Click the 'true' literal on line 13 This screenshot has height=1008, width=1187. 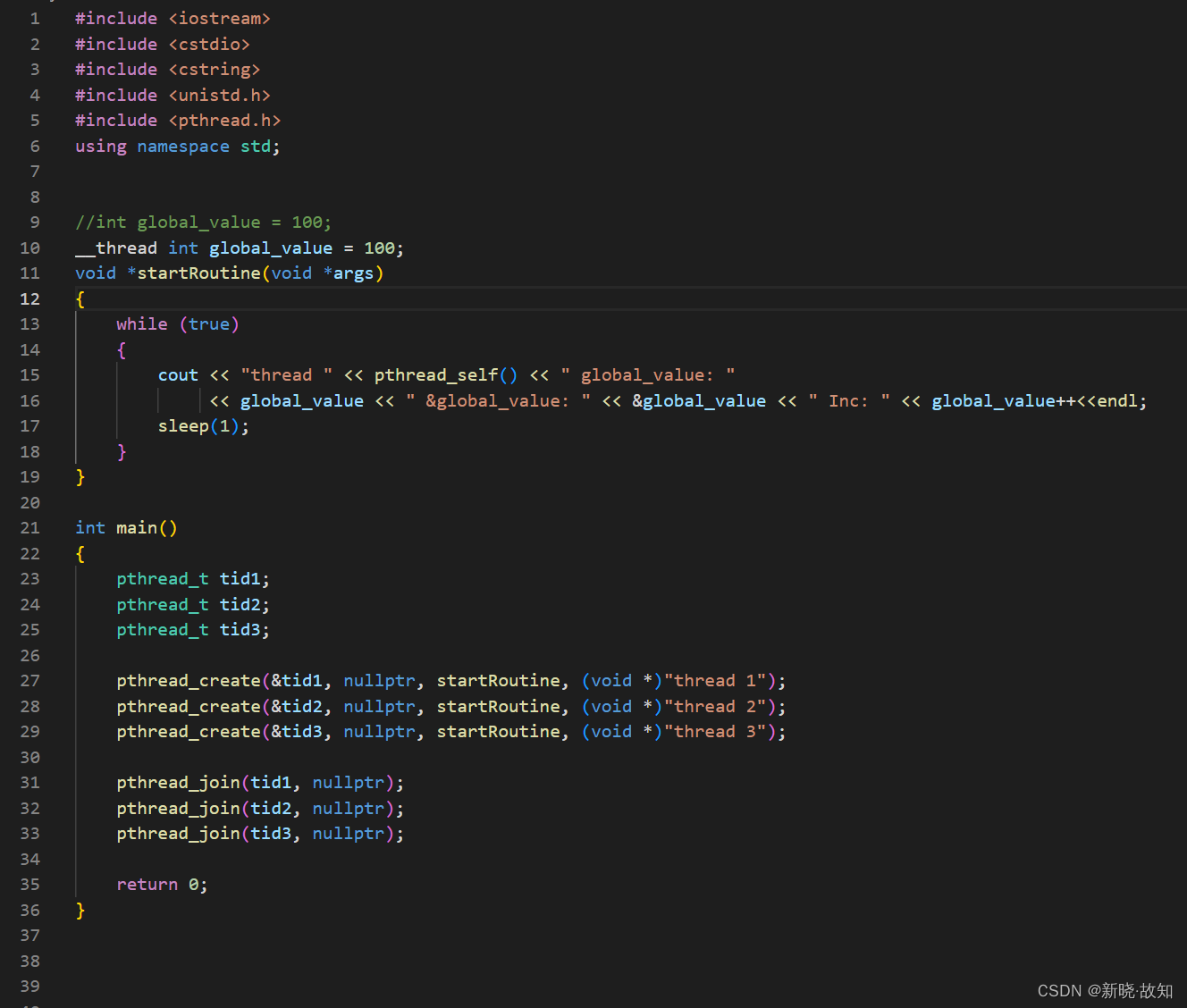click(x=209, y=324)
